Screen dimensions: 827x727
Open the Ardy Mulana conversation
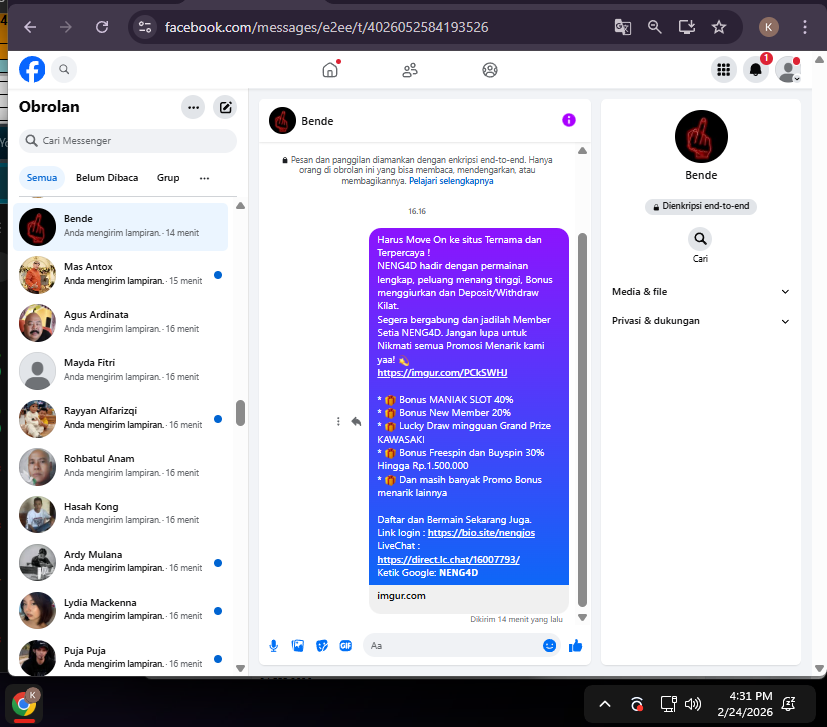coord(121,563)
